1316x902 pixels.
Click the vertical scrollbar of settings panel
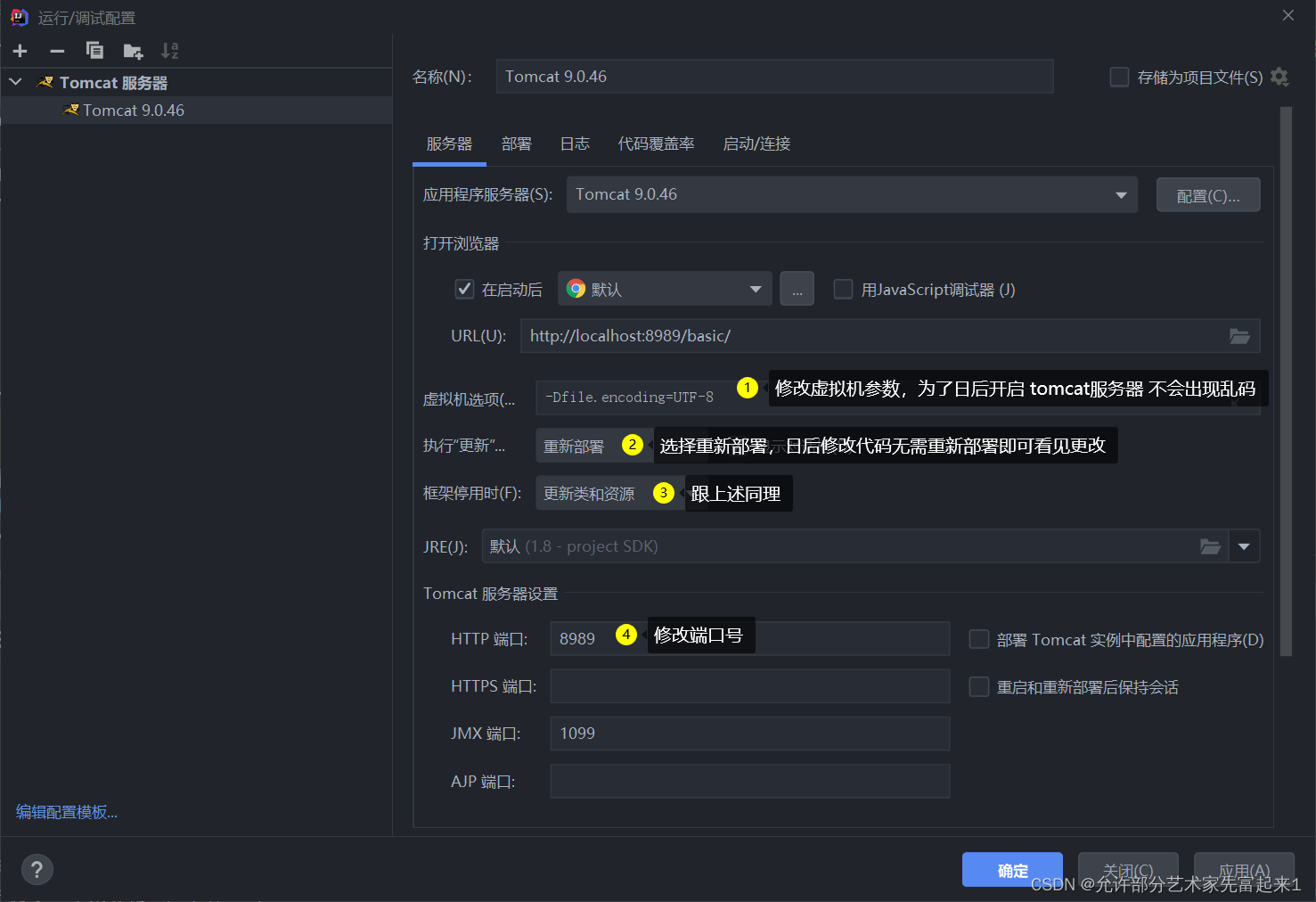1286,381
